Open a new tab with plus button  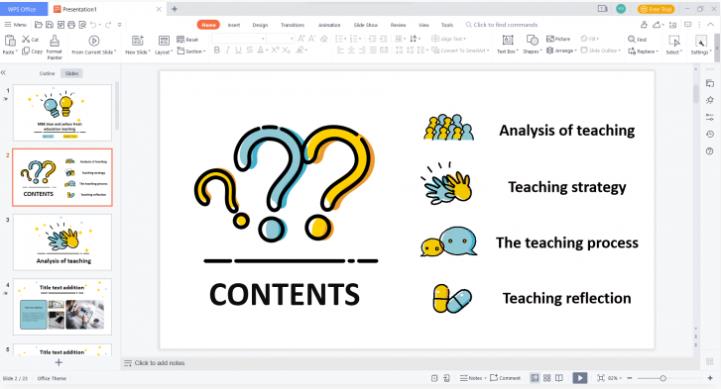[x=174, y=9]
